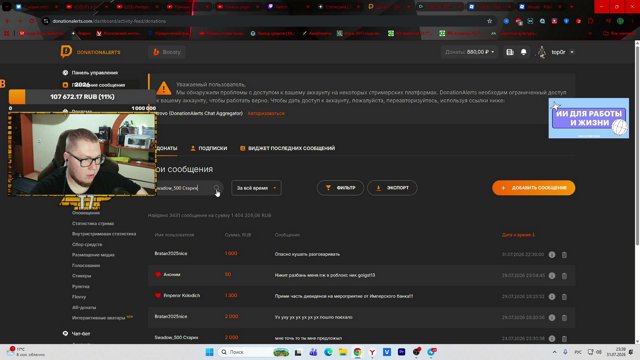Follow the Авторизоваться link in the warning
The image size is (640, 360).
(x=266, y=113)
